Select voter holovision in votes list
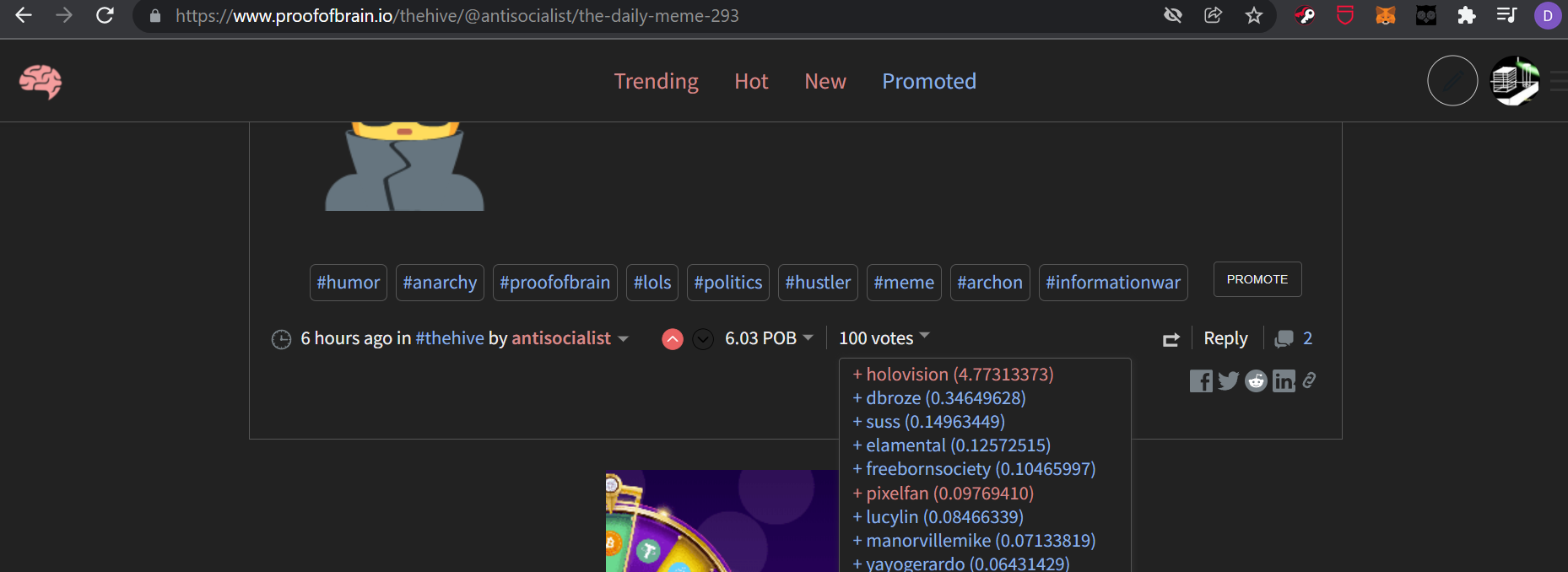The image size is (1568, 572). click(954, 375)
